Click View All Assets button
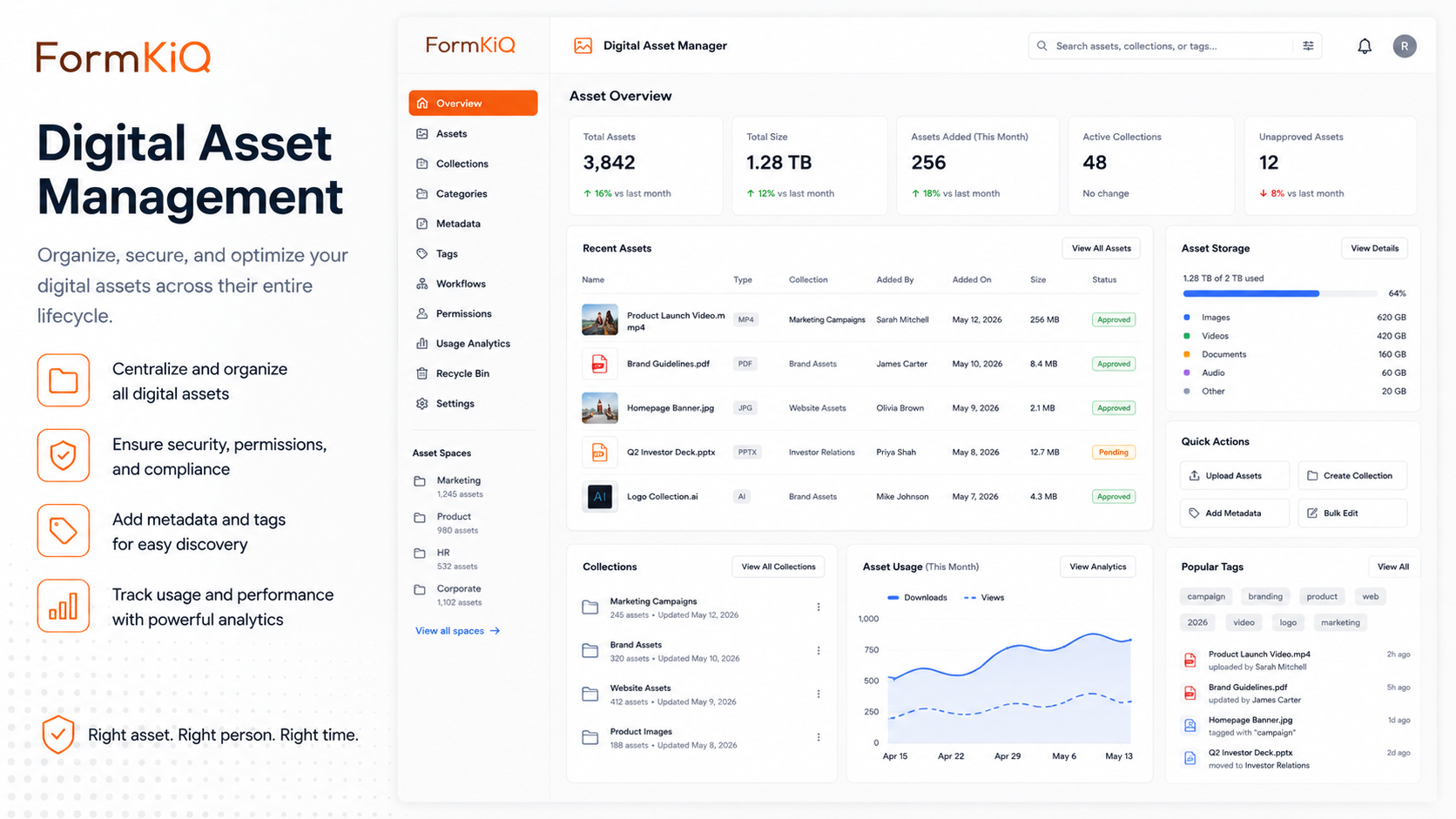This screenshot has width=1456, height=819. (x=1101, y=248)
